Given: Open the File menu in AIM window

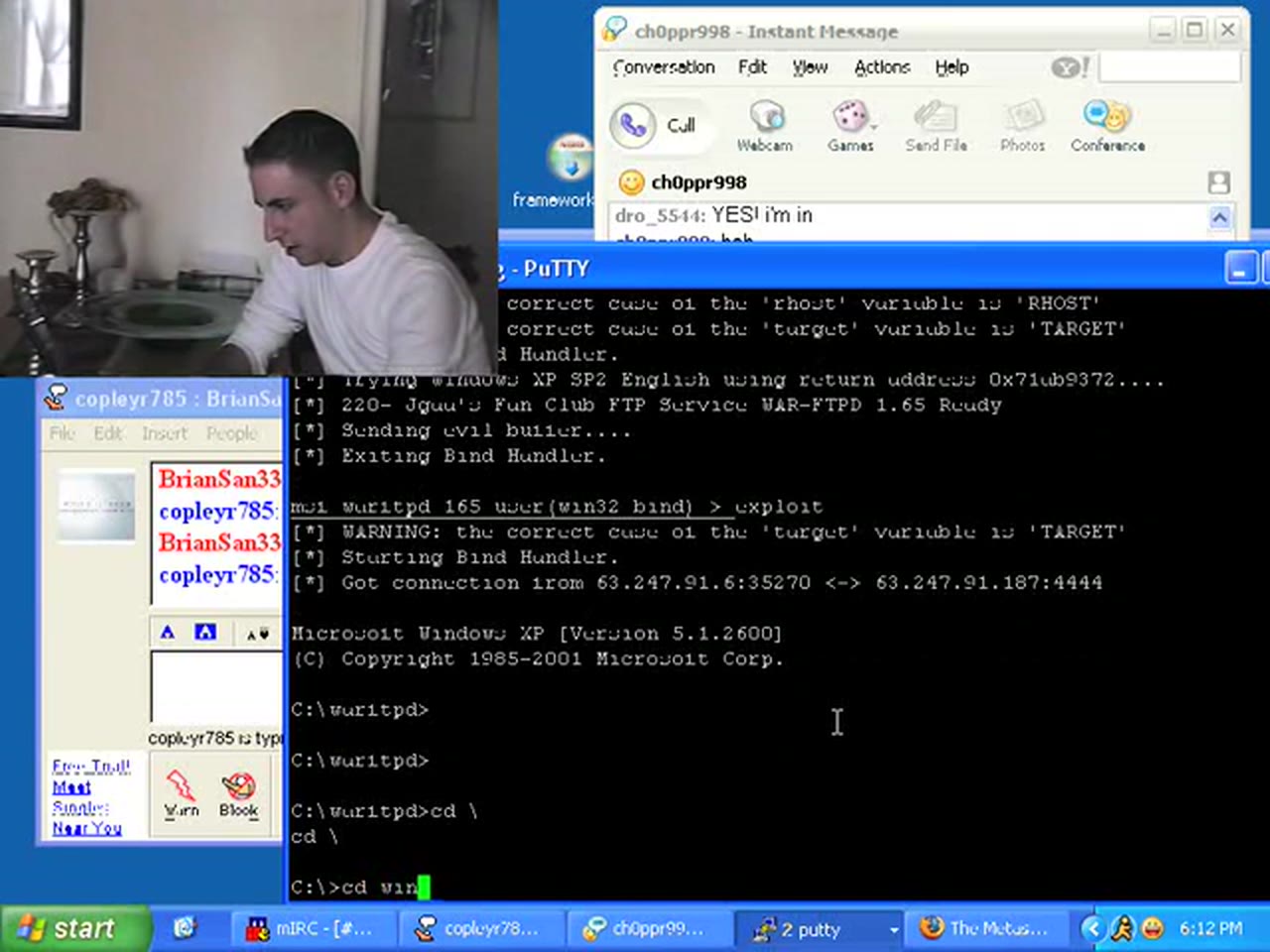Looking at the screenshot, I should [x=62, y=433].
